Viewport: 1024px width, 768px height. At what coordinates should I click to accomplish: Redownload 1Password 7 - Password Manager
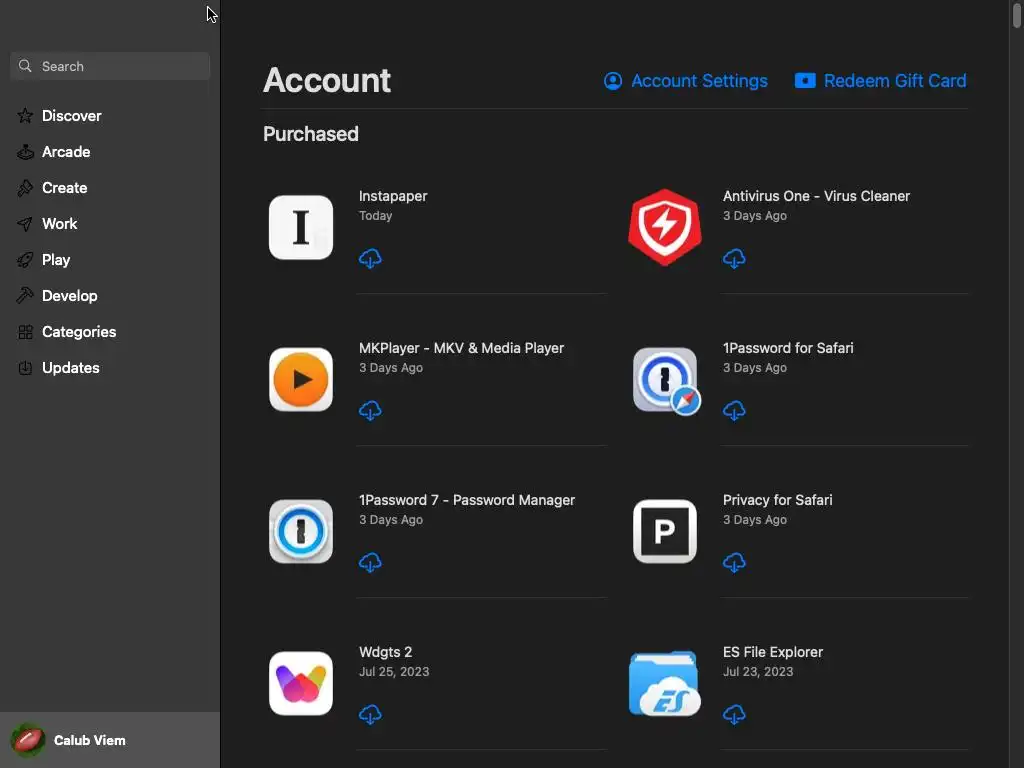[370, 562]
